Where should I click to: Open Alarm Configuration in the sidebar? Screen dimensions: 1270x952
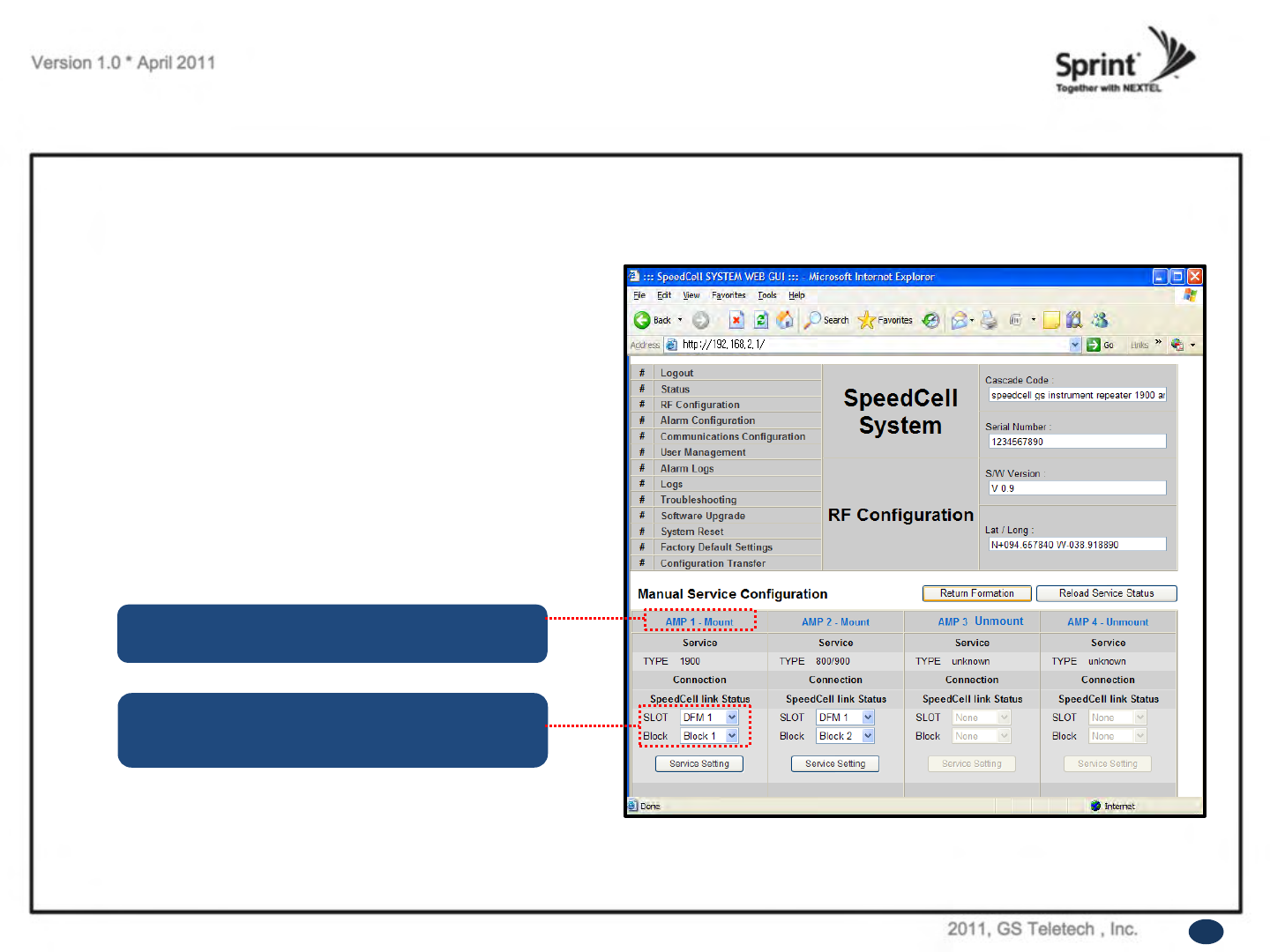coord(707,420)
